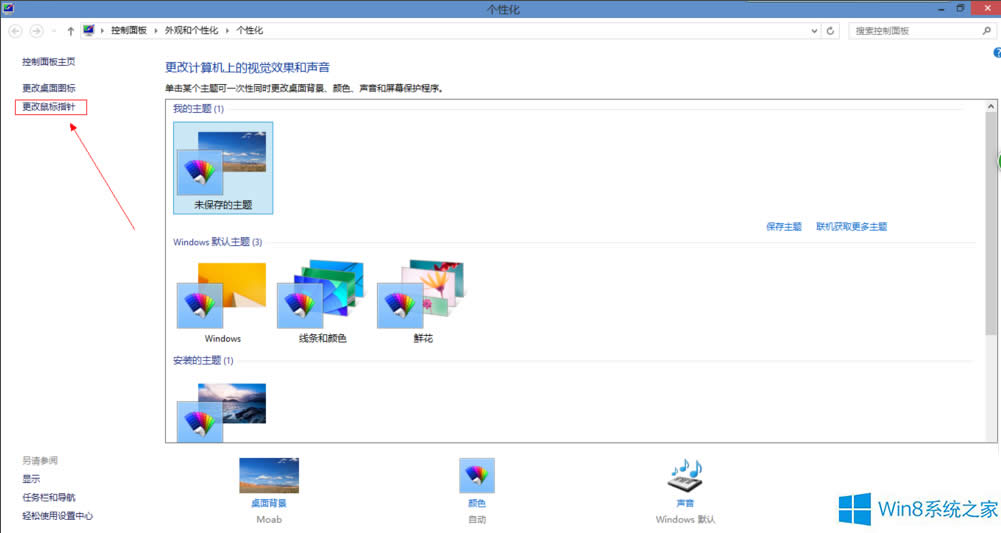Select the 线条和颜色 theme
Viewport: 1001px width, 533px height.
pyautogui.click(x=322, y=296)
